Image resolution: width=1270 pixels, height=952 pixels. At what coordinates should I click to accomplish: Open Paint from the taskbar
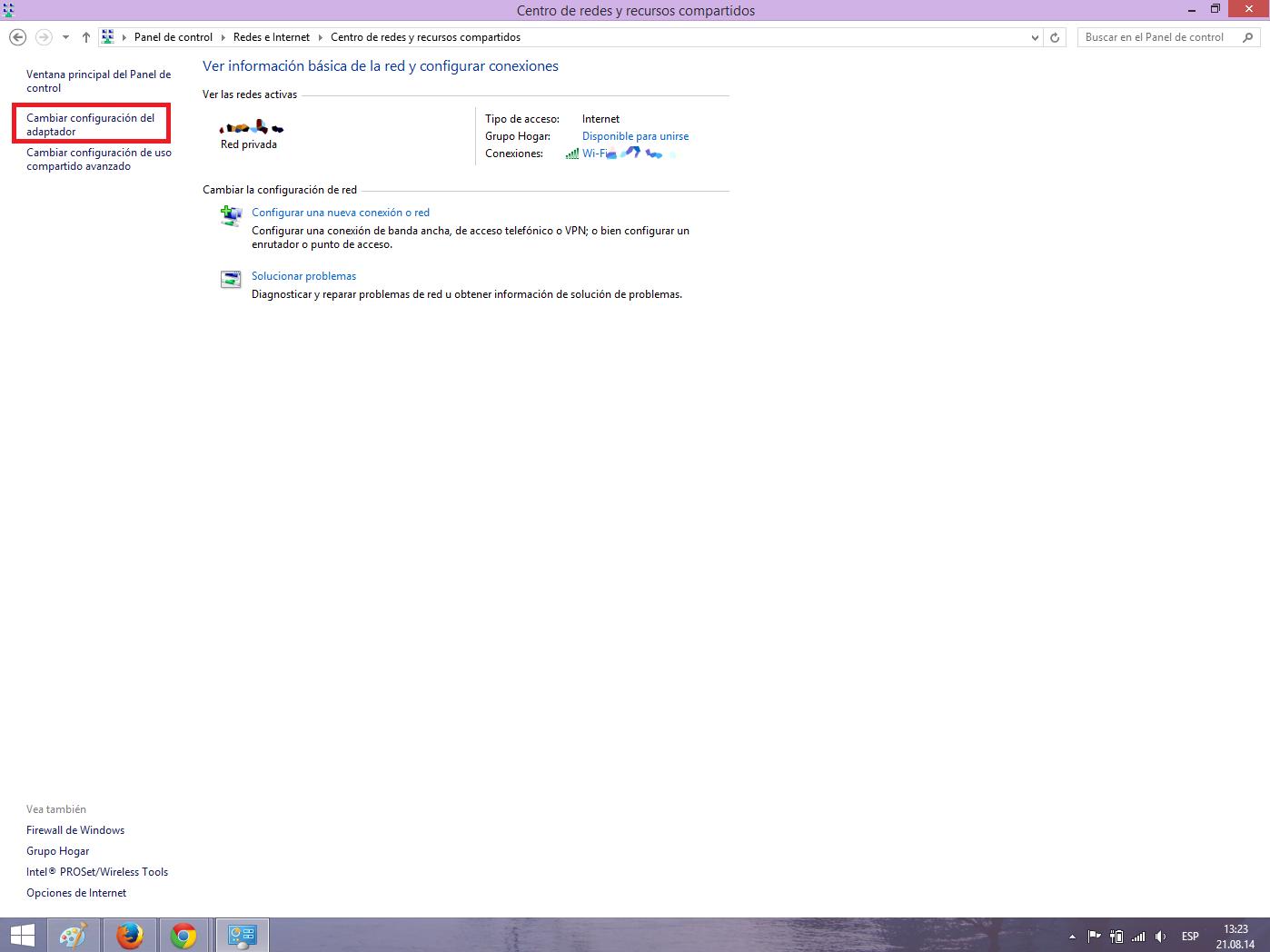click(73, 936)
